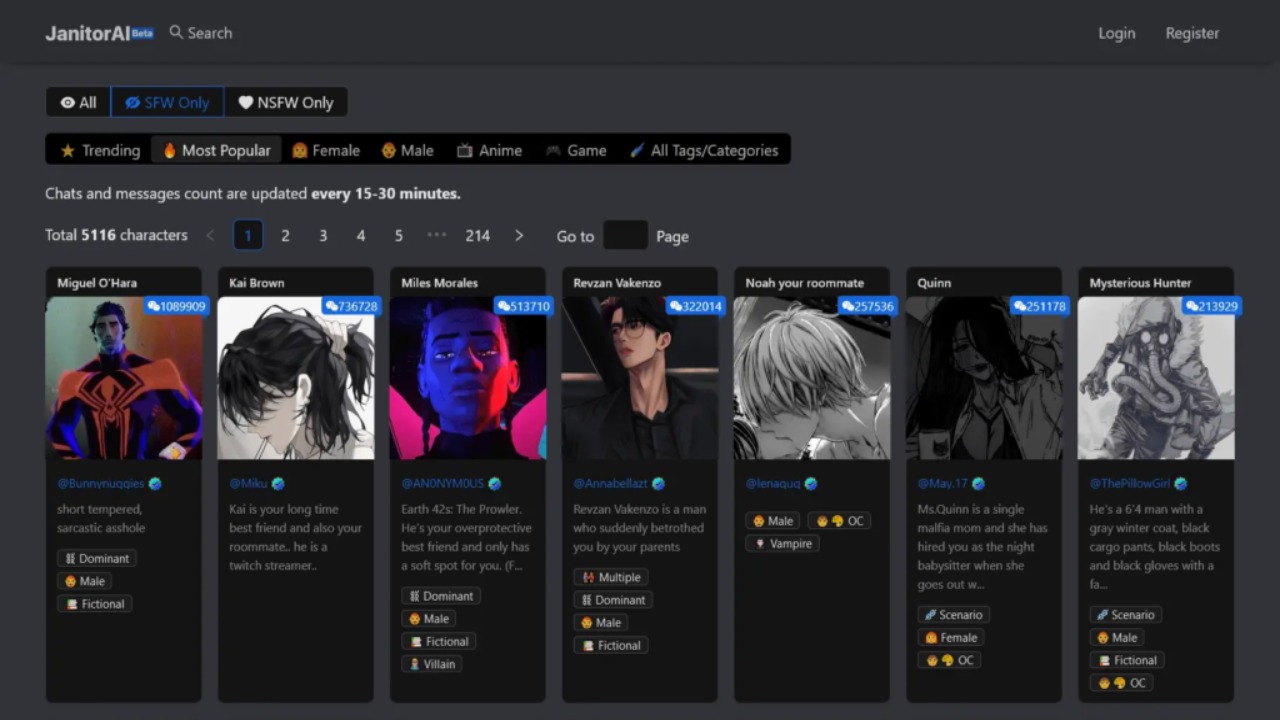Click the search magnifier icon
The height and width of the screenshot is (720, 1280).
(x=176, y=33)
